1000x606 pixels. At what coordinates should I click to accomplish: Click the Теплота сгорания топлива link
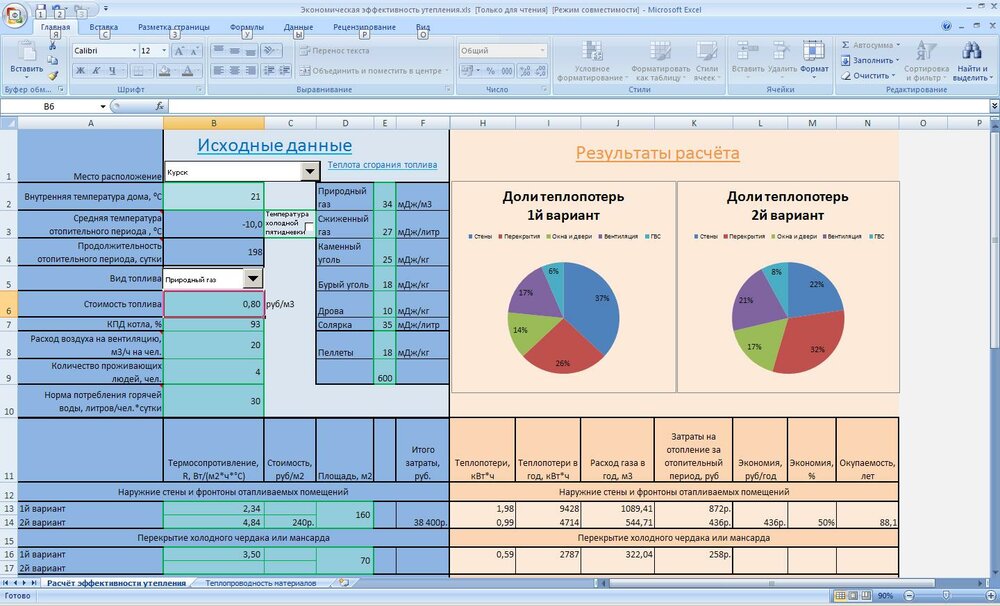pyautogui.click(x=383, y=165)
